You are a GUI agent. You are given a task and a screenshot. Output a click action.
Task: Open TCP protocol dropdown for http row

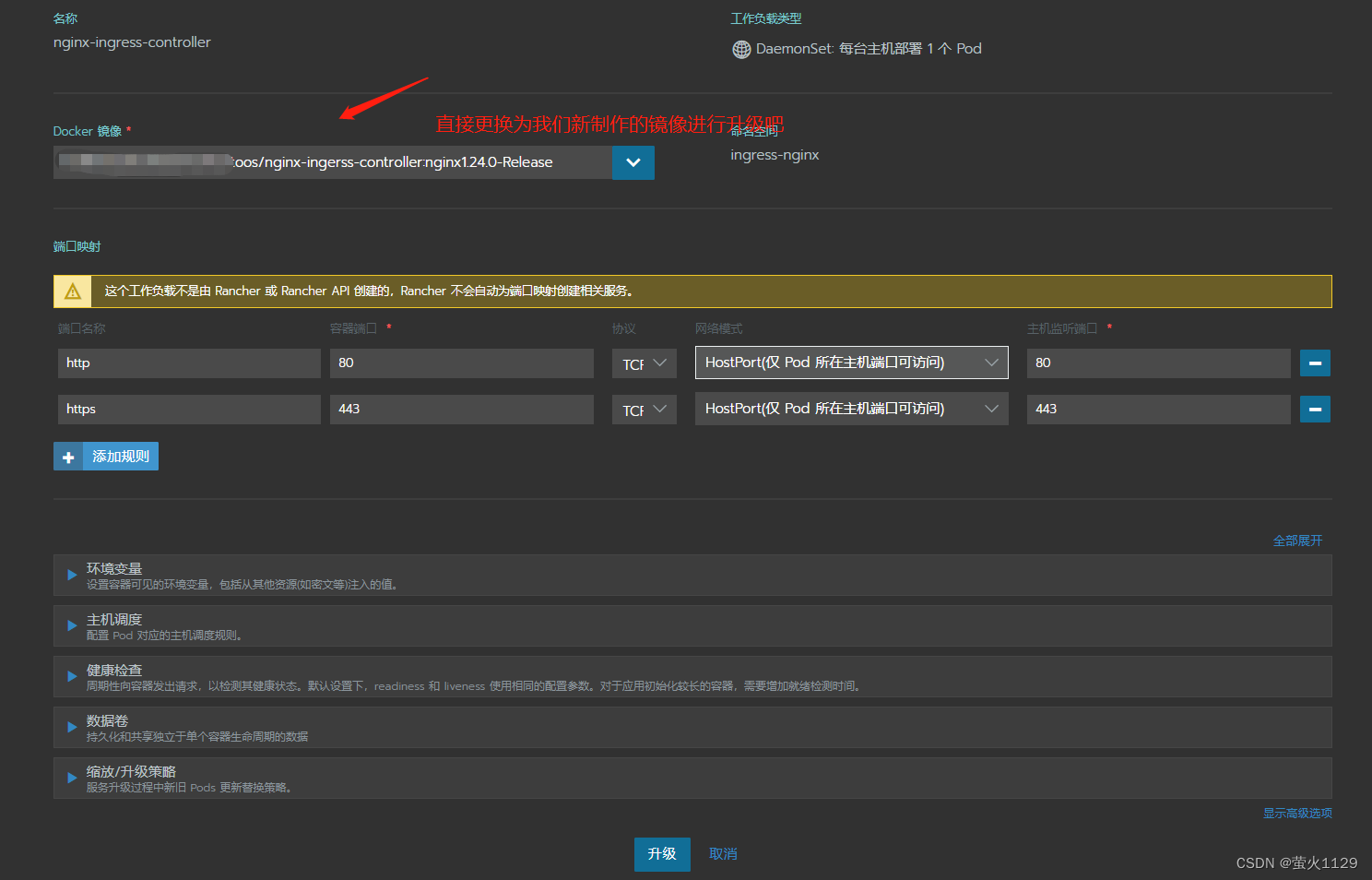click(x=645, y=363)
